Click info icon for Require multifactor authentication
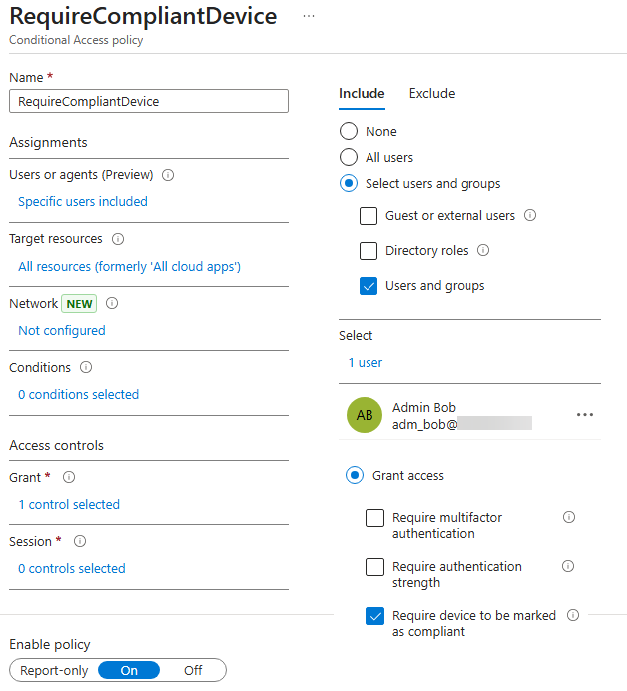The width and height of the screenshot is (627, 691). click(569, 518)
